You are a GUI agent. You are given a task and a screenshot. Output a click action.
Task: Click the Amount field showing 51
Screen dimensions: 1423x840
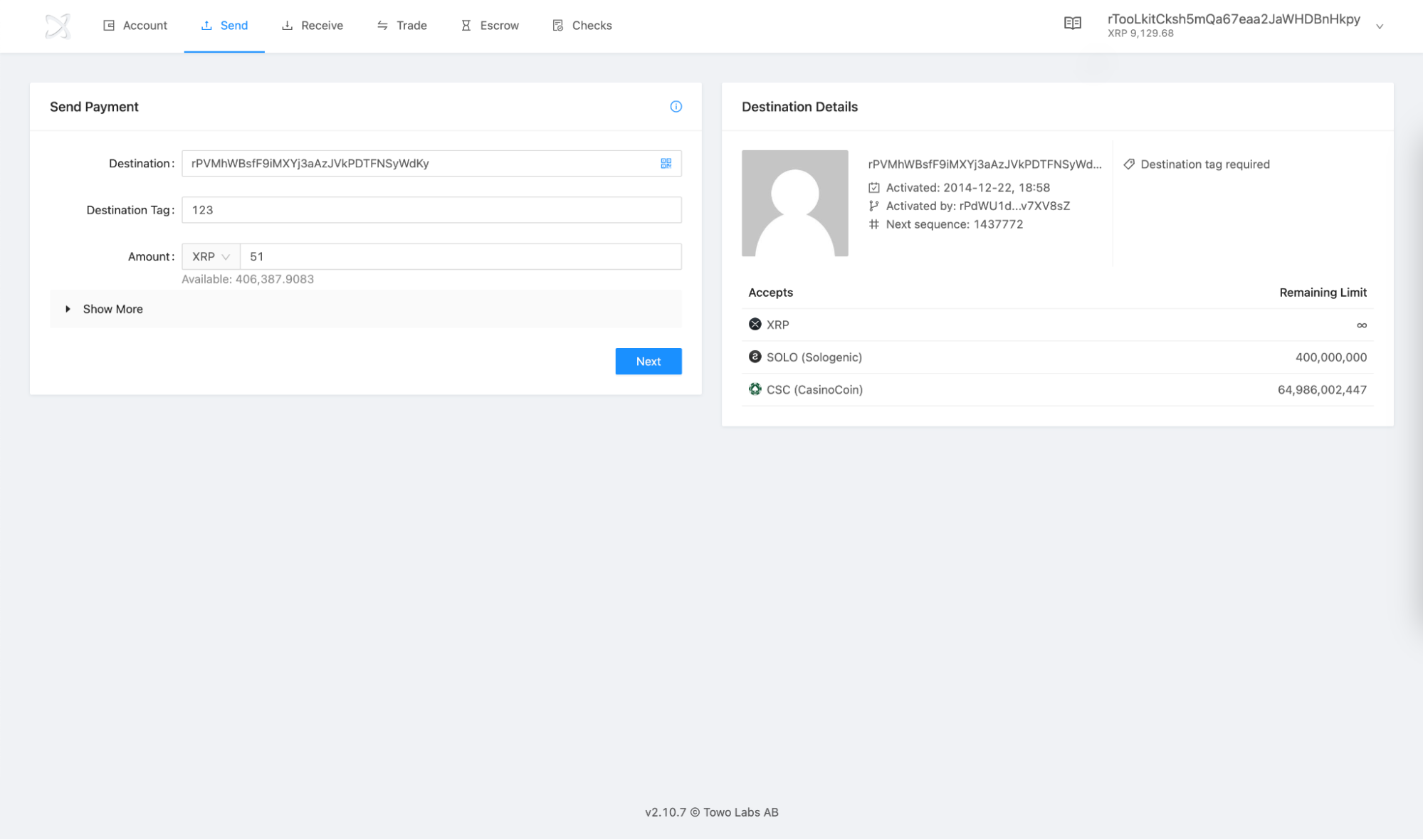click(461, 256)
